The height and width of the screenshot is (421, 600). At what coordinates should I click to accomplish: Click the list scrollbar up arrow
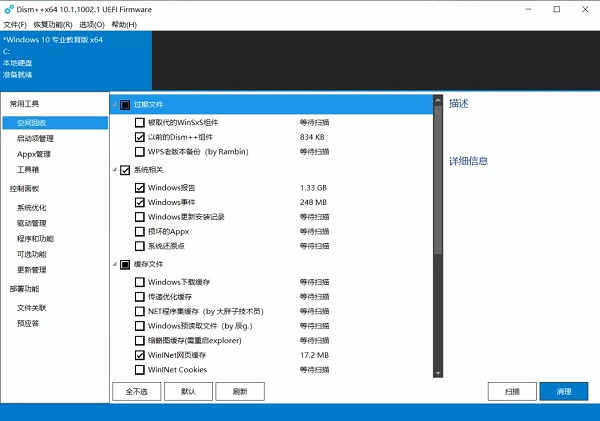(438, 100)
